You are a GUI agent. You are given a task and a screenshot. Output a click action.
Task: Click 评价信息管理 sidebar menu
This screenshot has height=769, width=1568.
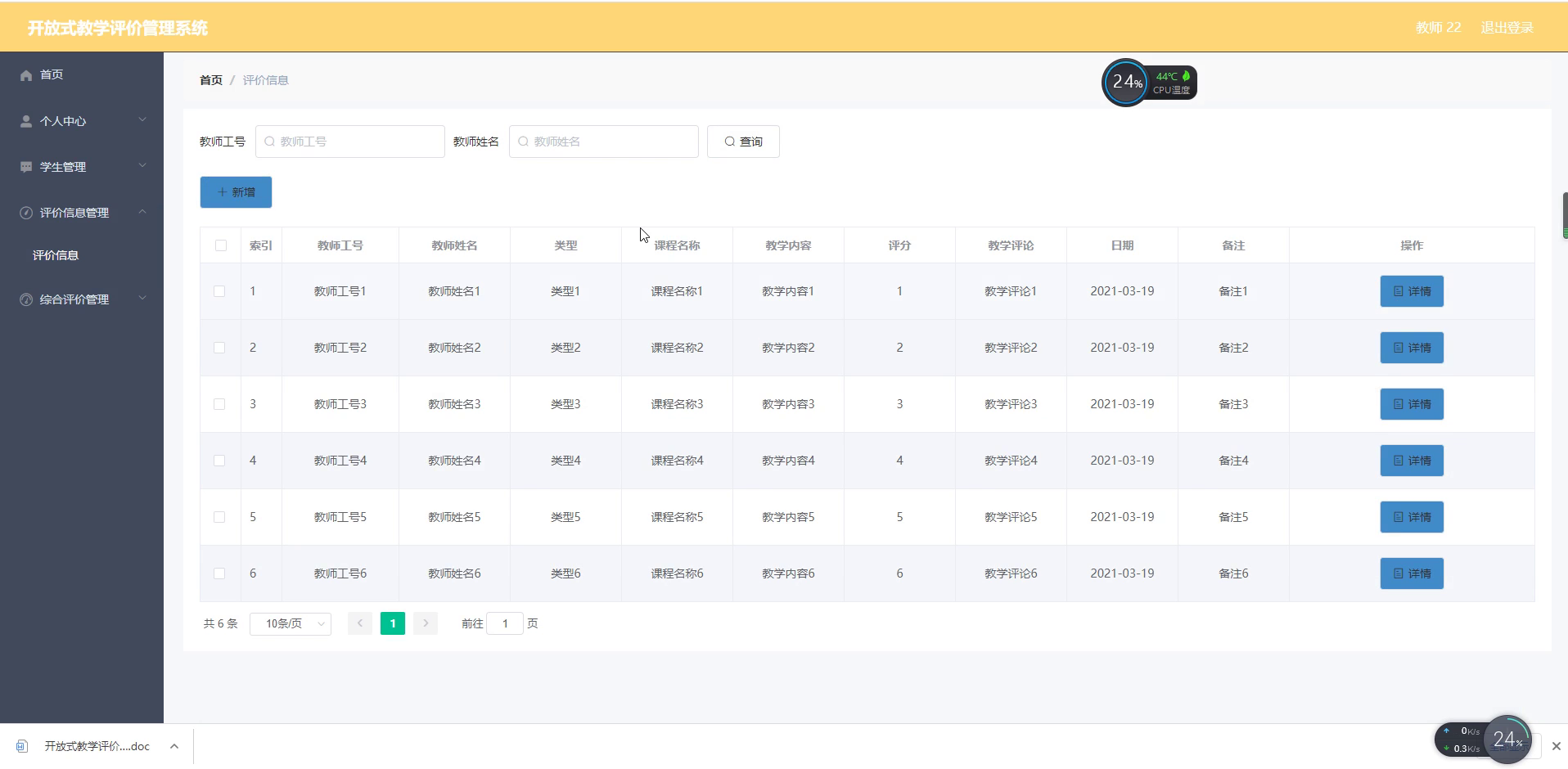coord(82,213)
